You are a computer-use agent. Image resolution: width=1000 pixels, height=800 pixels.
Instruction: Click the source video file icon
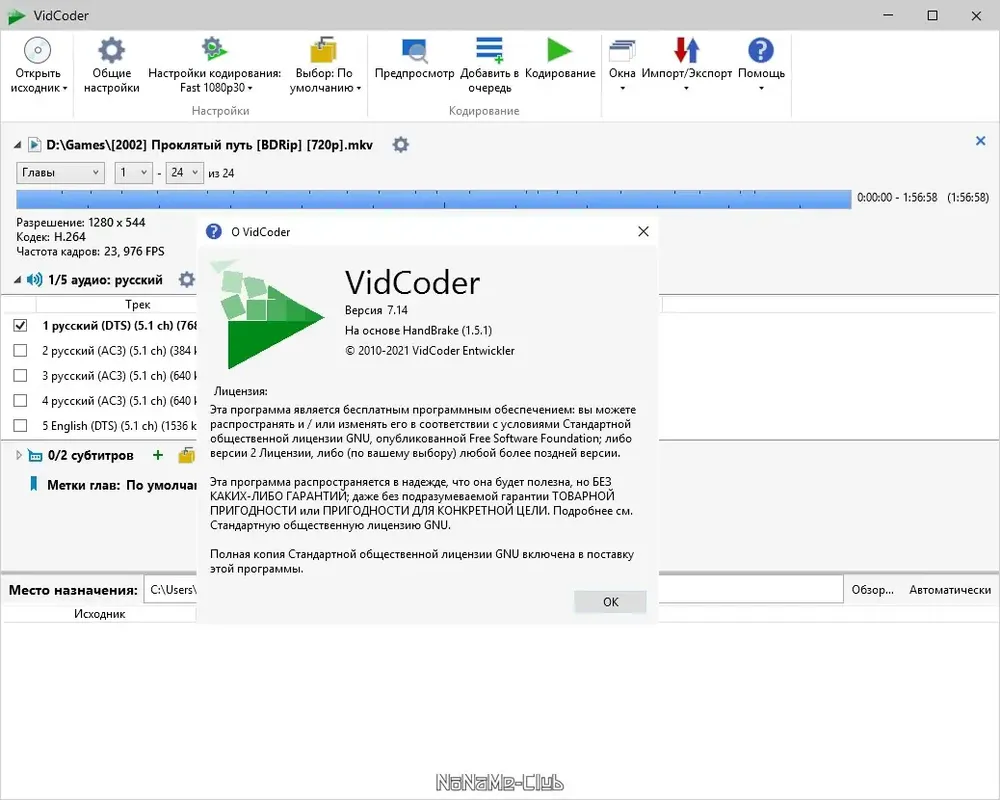pos(34,145)
